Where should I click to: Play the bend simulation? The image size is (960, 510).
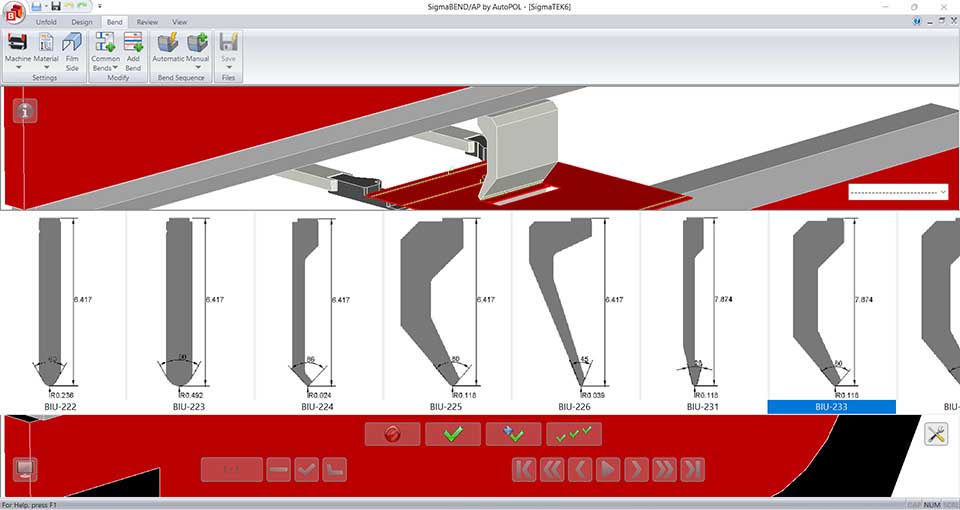(609, 470)
